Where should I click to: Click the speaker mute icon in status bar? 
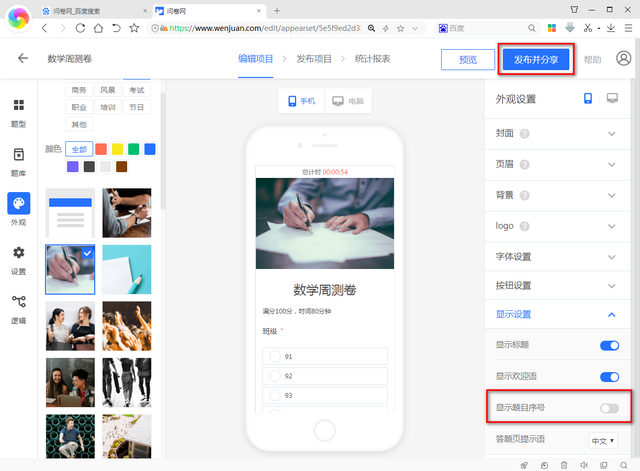point(584,465)
